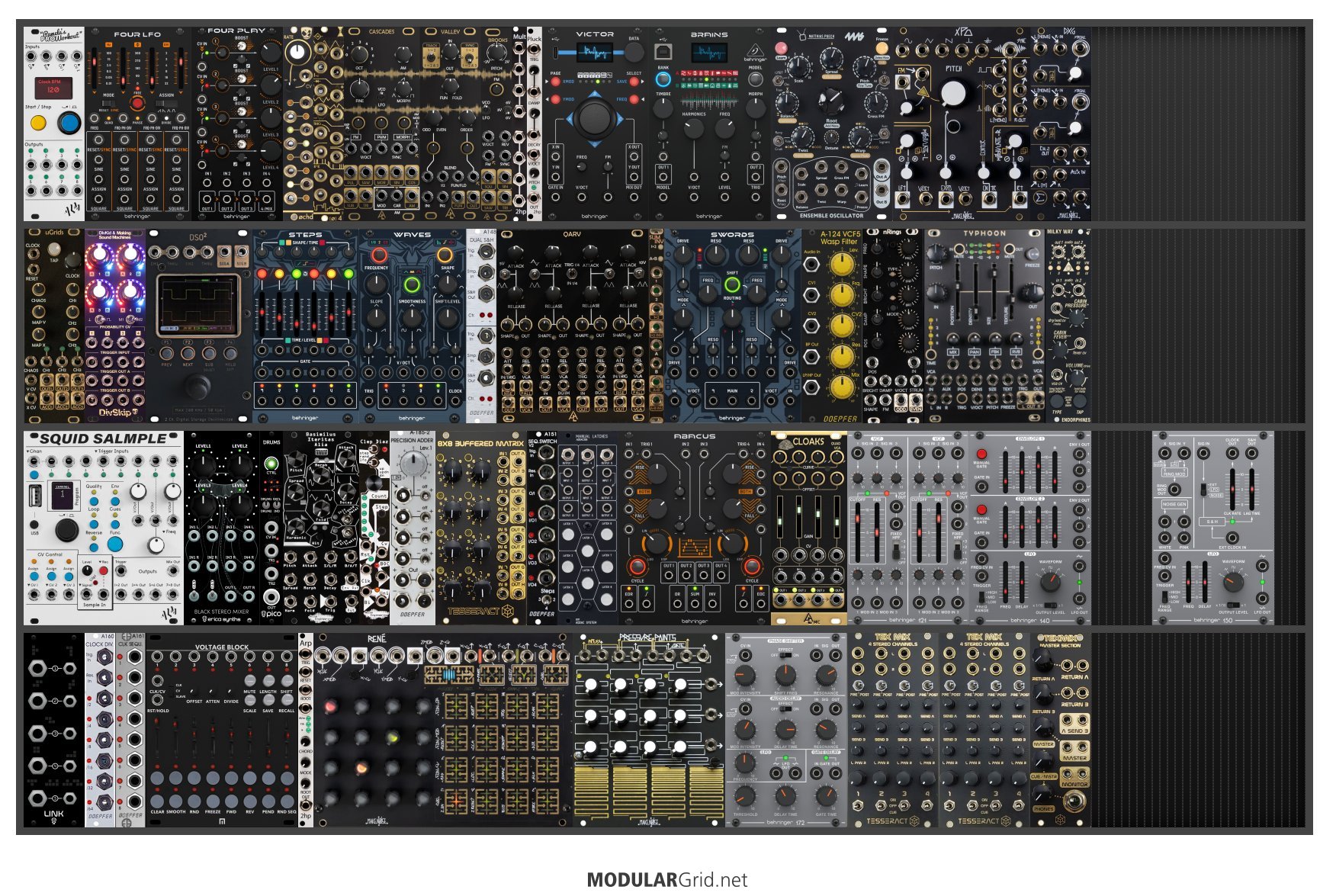This screenshot has height=896, width=1336.
Task: Click the blue encoder knob on Pamela's PRO Workout
Action: pyautogui.click(x=69, y=122)
